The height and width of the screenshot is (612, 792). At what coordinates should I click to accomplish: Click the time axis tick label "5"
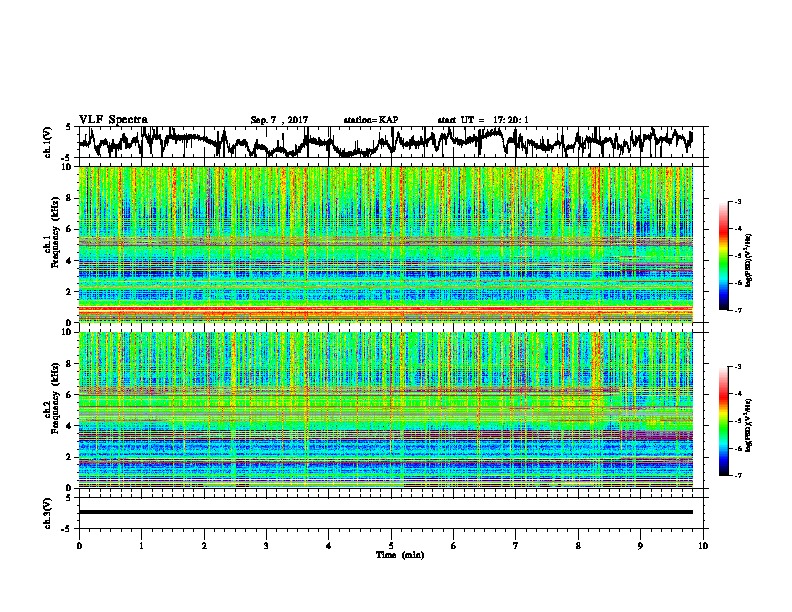point(391,546)
